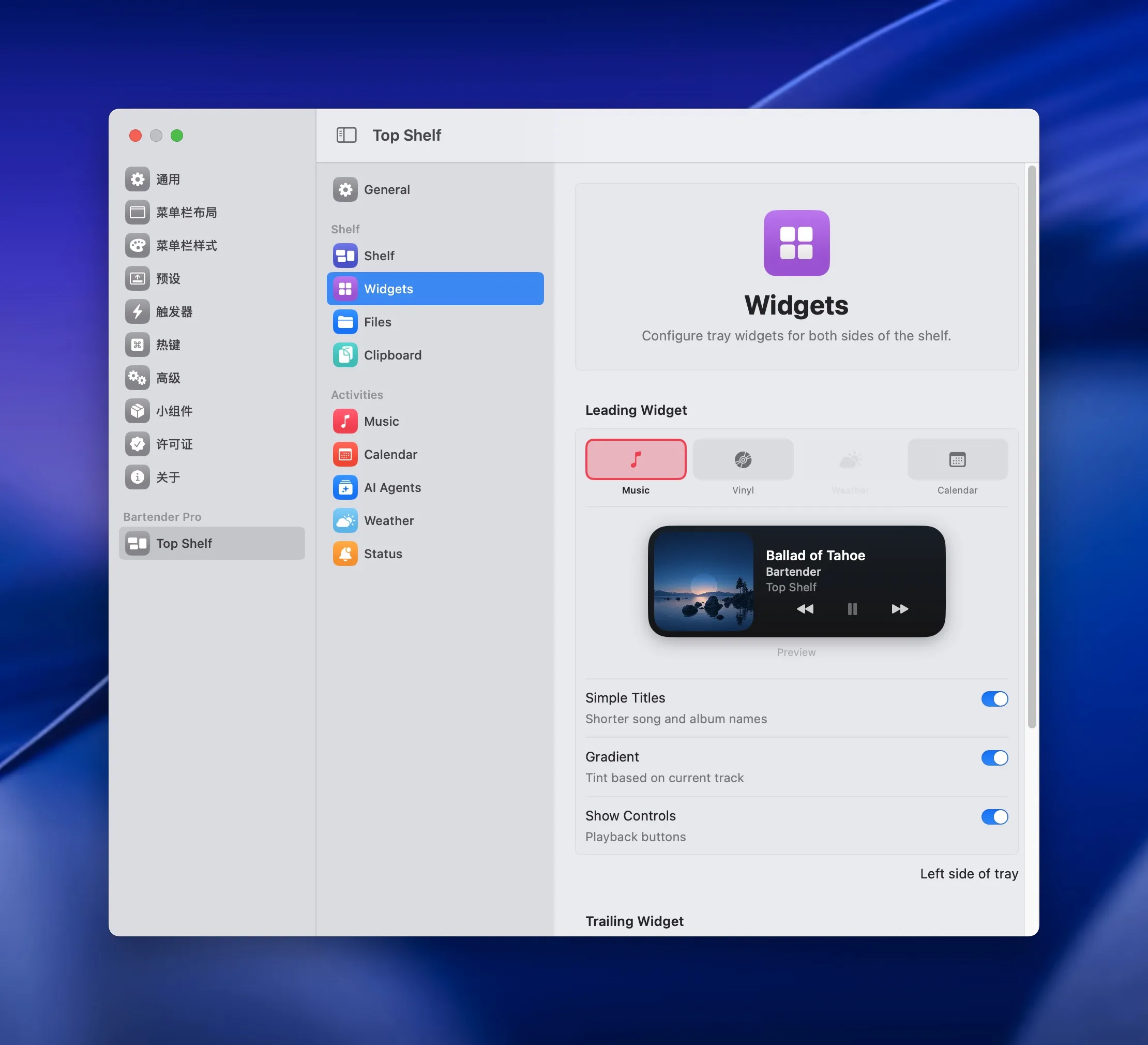The width and height of the screenshot is (1148, 1045).
Task: Skip forward in the music preview
Action: (900, 609)
